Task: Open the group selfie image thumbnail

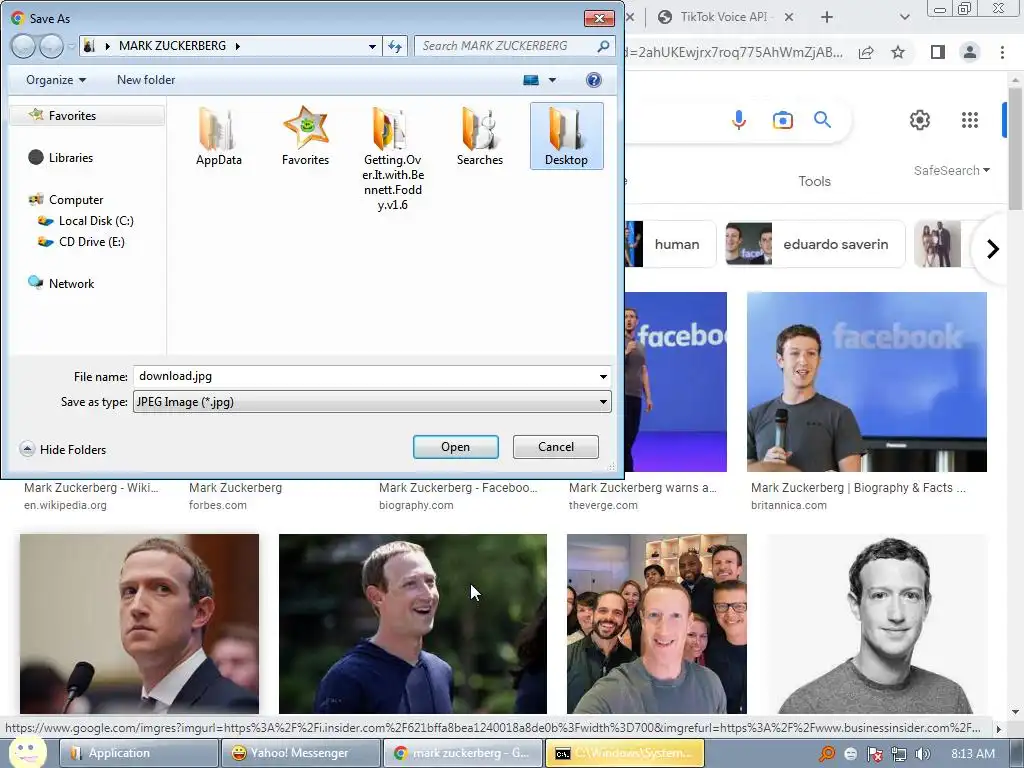Action: (x=656, y=624)
